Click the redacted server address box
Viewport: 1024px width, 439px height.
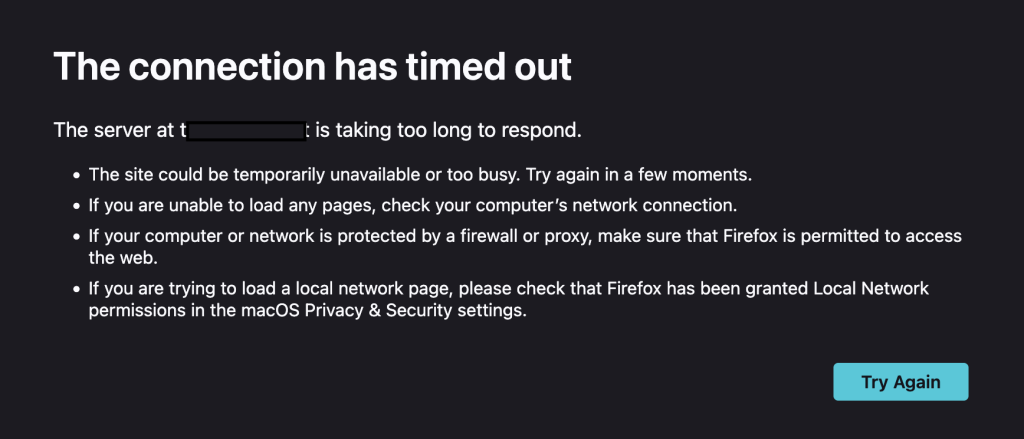(245, 130)
